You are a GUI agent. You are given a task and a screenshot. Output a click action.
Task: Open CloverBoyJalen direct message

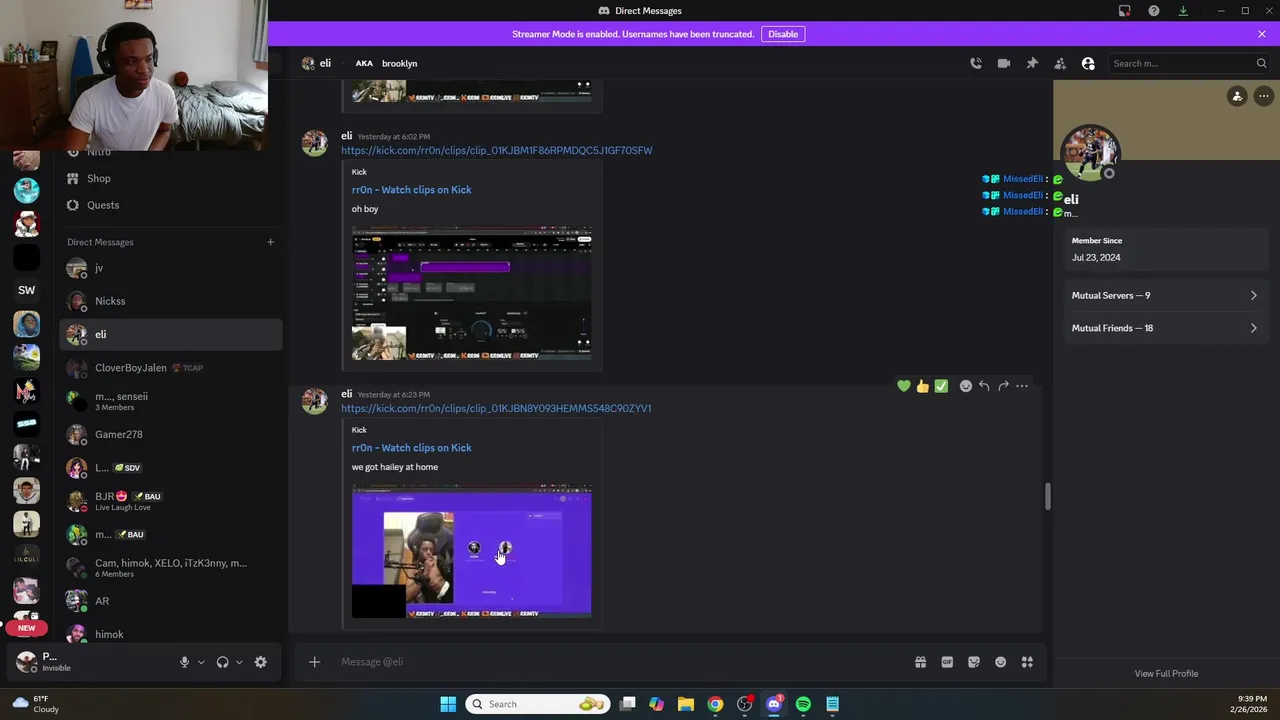[171, 368]
